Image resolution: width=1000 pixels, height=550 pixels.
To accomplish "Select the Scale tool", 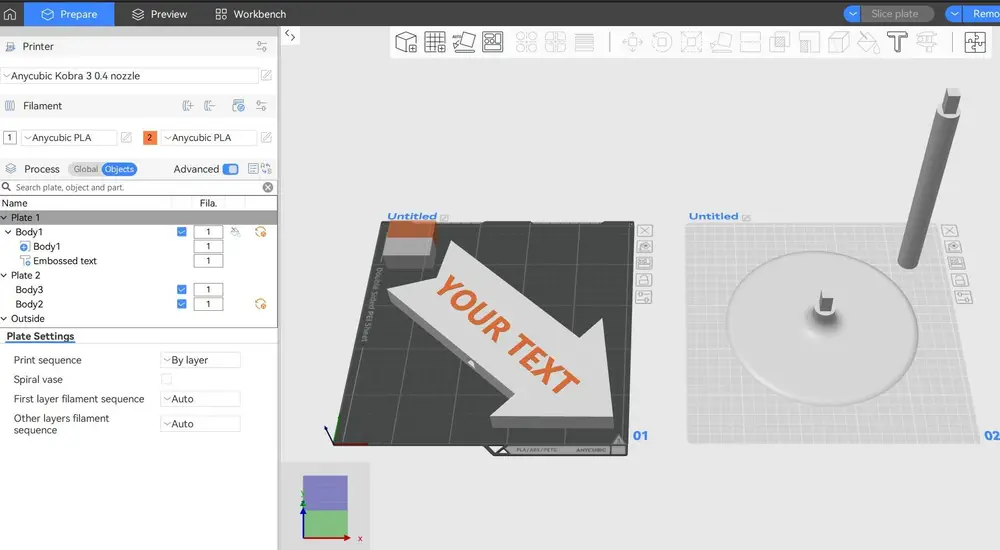I will click(x=691, y=42).
